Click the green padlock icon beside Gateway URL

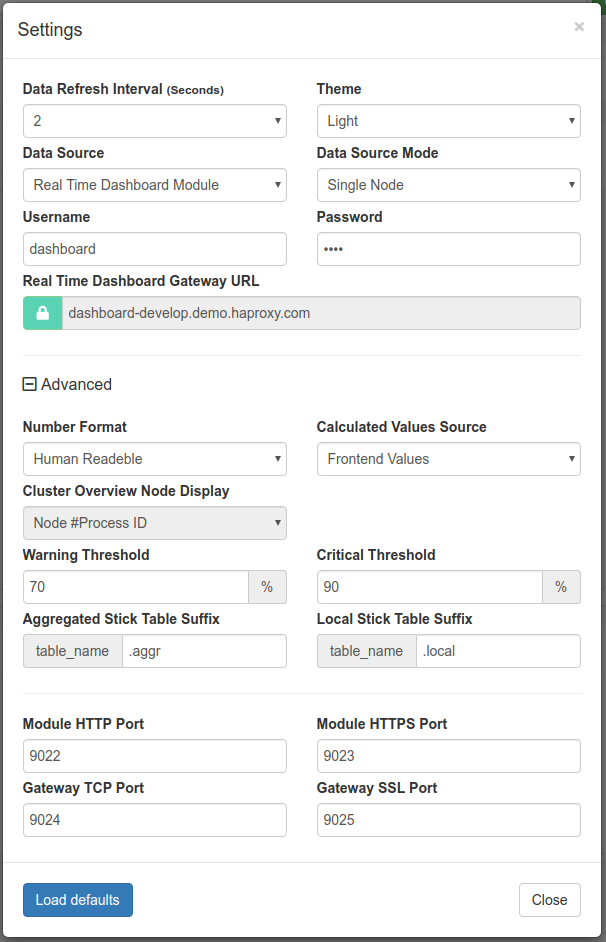tap(41, 313)
